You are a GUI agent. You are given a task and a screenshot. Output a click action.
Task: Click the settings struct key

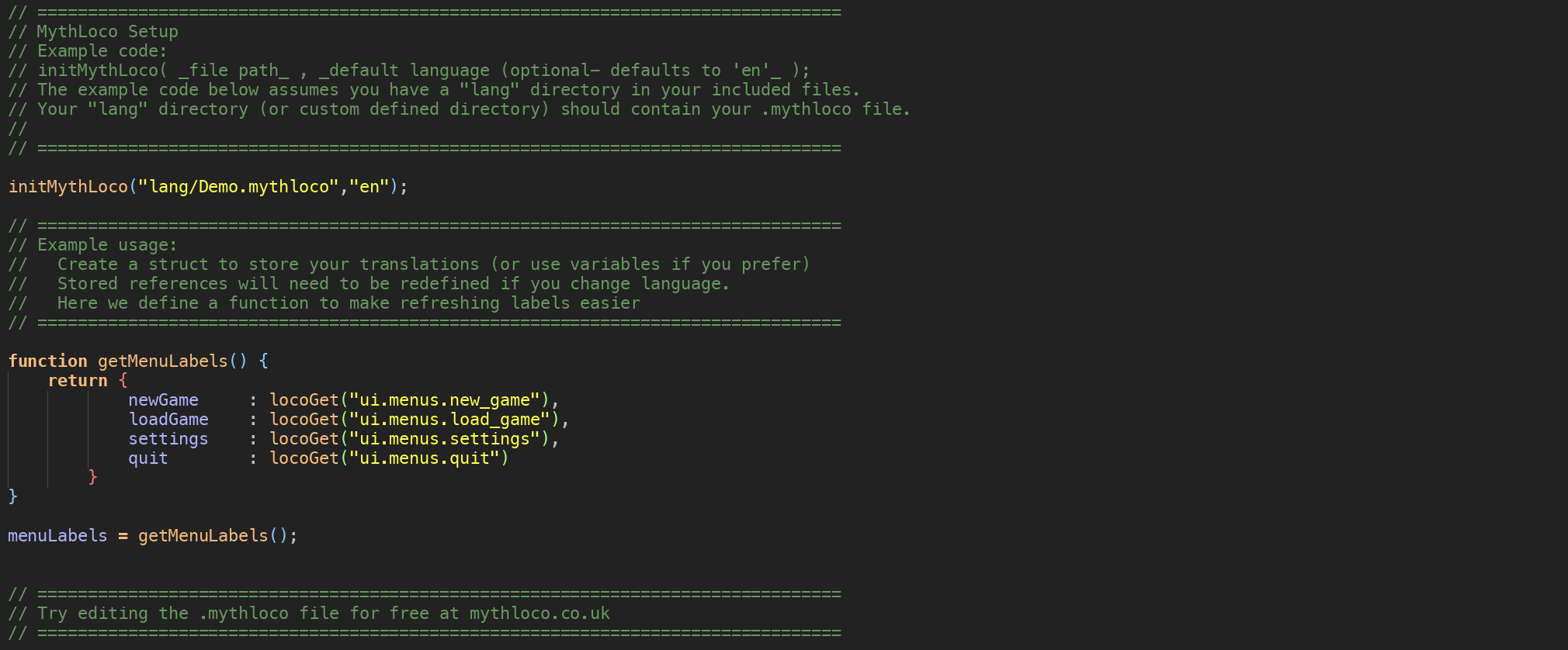coord(168,439)
